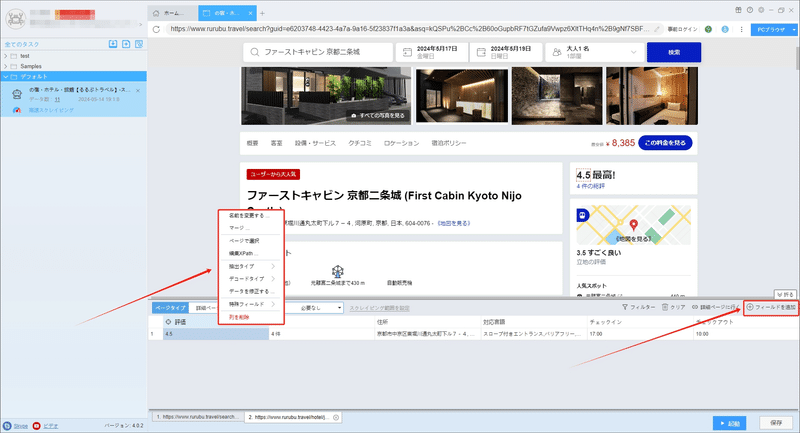This screenshot has width=800, height=433.
Task: Click the 保存 save button
Action: [x=776, y=423]
